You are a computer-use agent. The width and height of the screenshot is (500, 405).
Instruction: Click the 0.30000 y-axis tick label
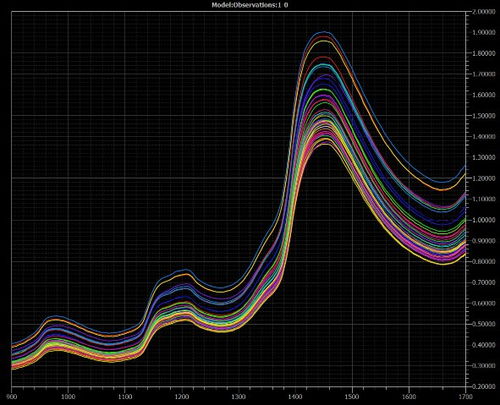(x=484, y=366)
